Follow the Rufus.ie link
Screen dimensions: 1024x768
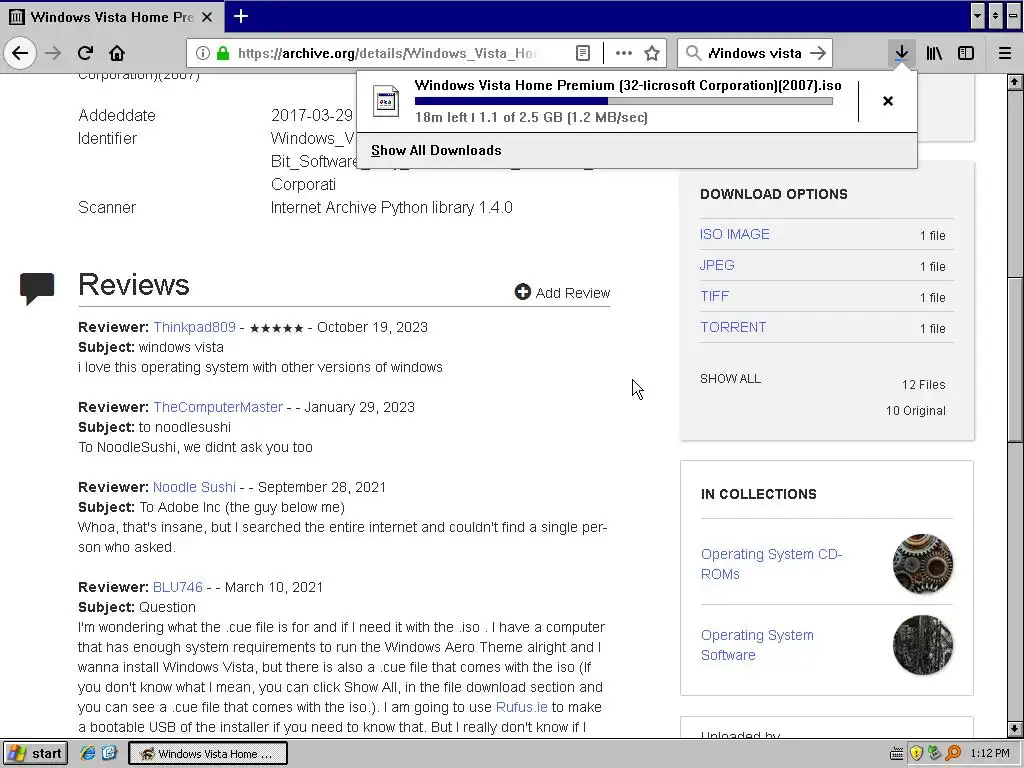[521, 707]
